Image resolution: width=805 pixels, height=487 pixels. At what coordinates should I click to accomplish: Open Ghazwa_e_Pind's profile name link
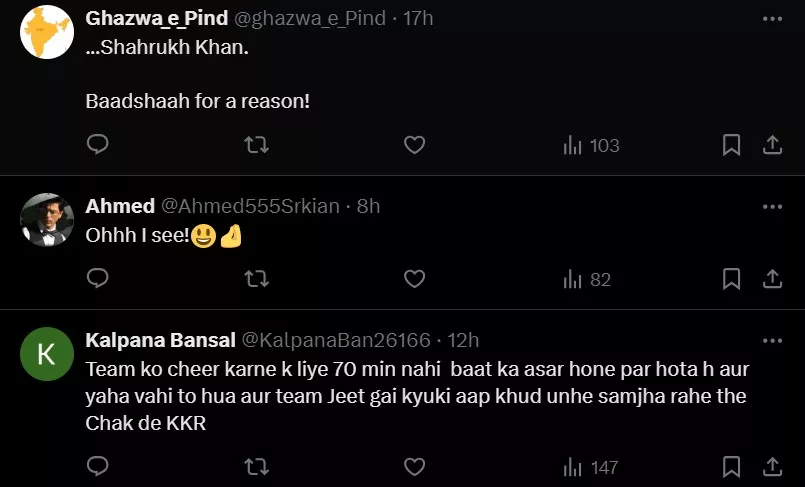point(157,19)
